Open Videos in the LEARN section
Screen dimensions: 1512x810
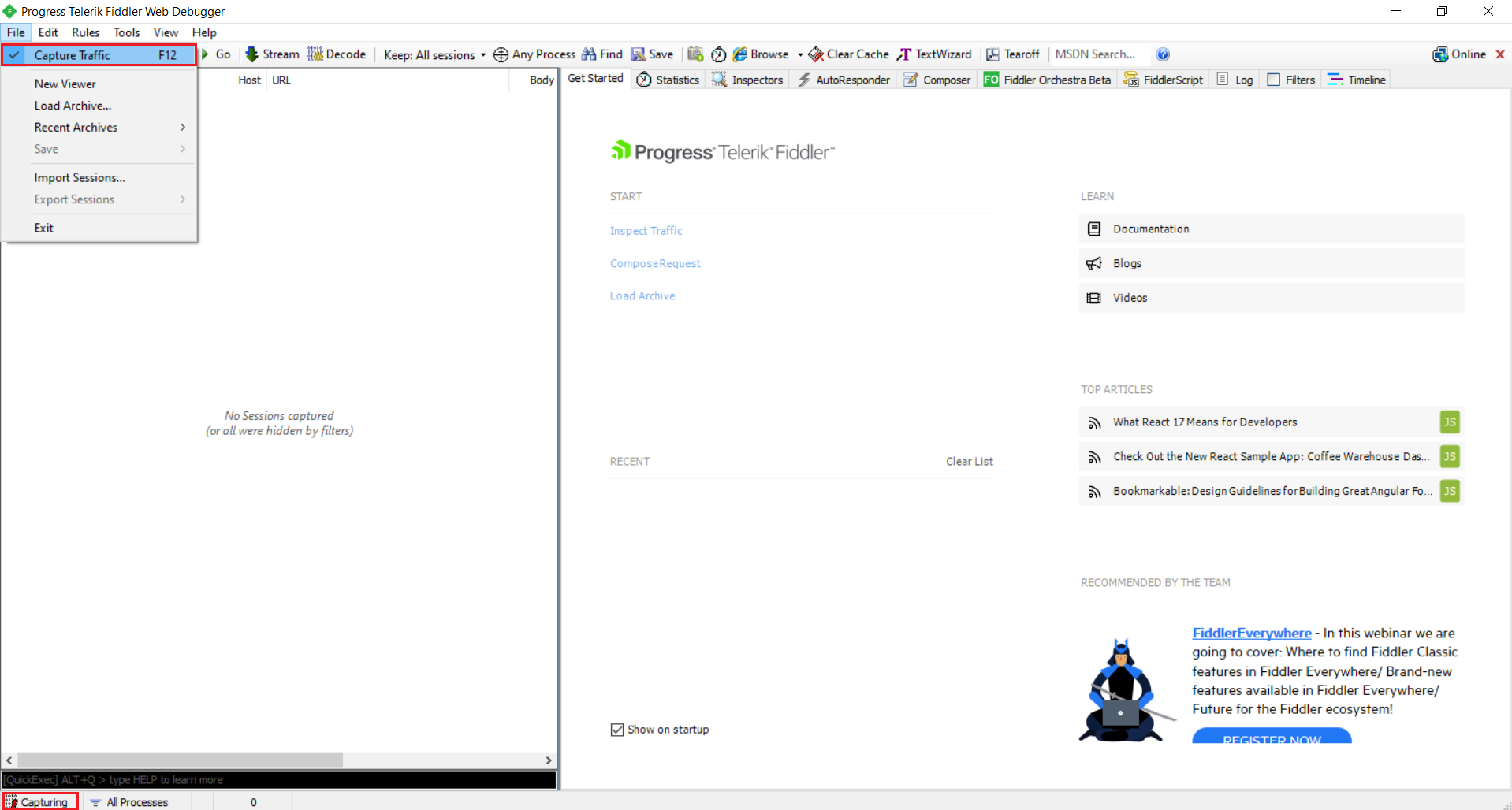click(x=1272, y=298)
